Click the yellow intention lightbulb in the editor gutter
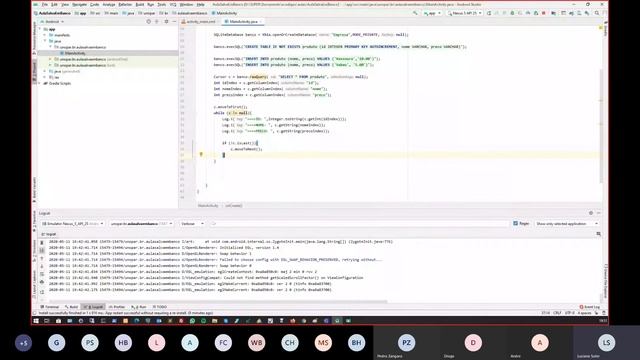The image size is (640, 360). coord(201,154)
